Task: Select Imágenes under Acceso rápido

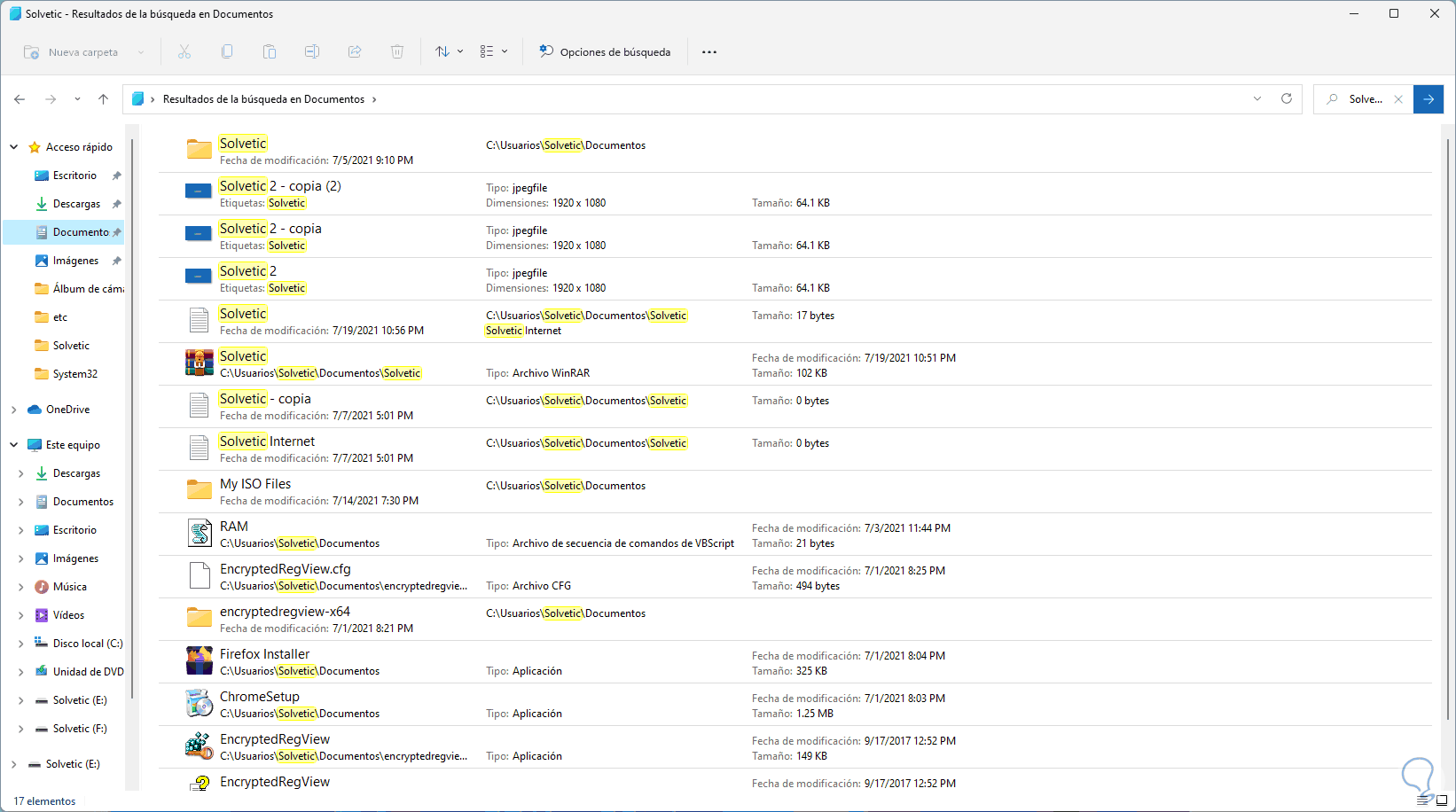Action: coord(75,261)
